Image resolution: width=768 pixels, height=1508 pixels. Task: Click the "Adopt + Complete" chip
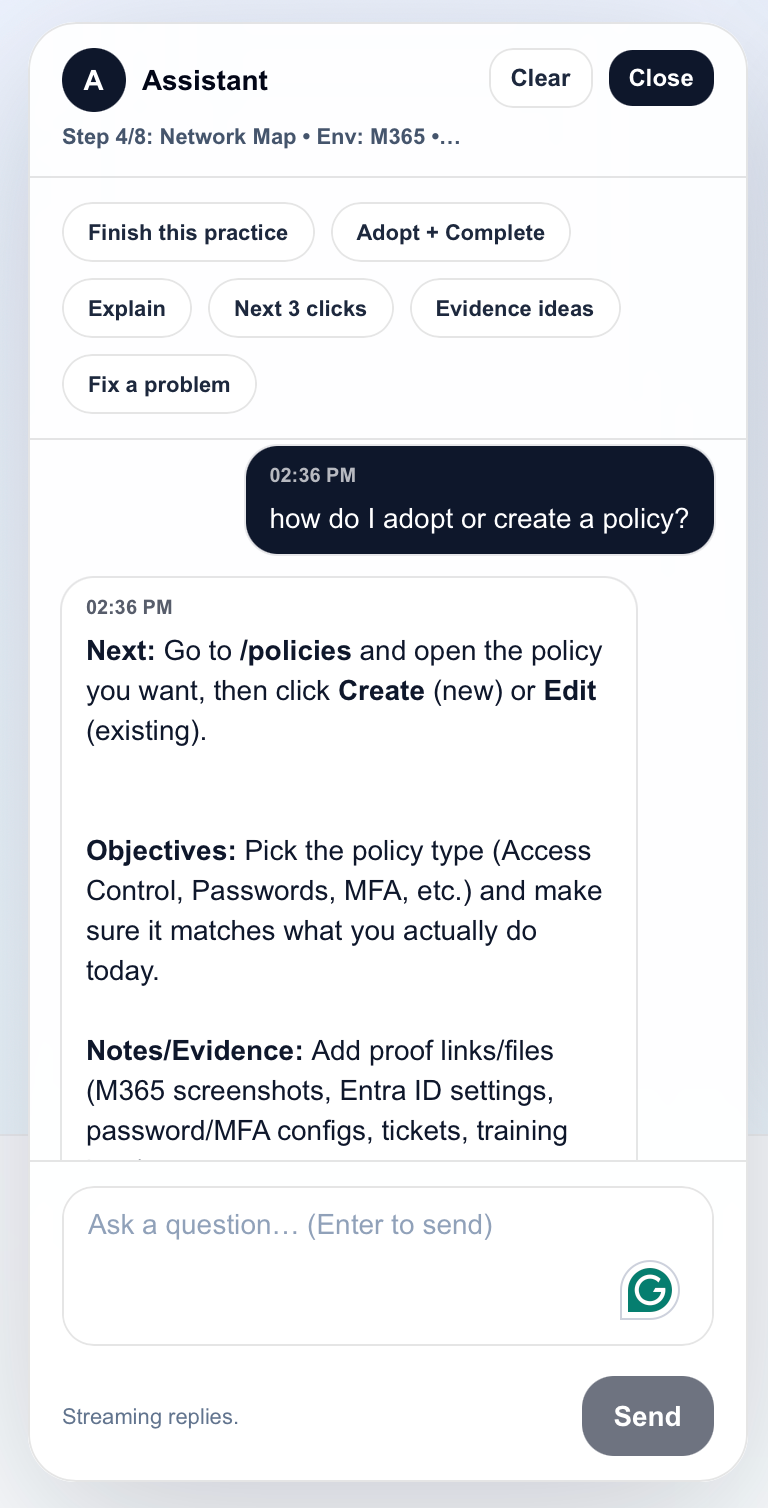click(x=450, y=232)
